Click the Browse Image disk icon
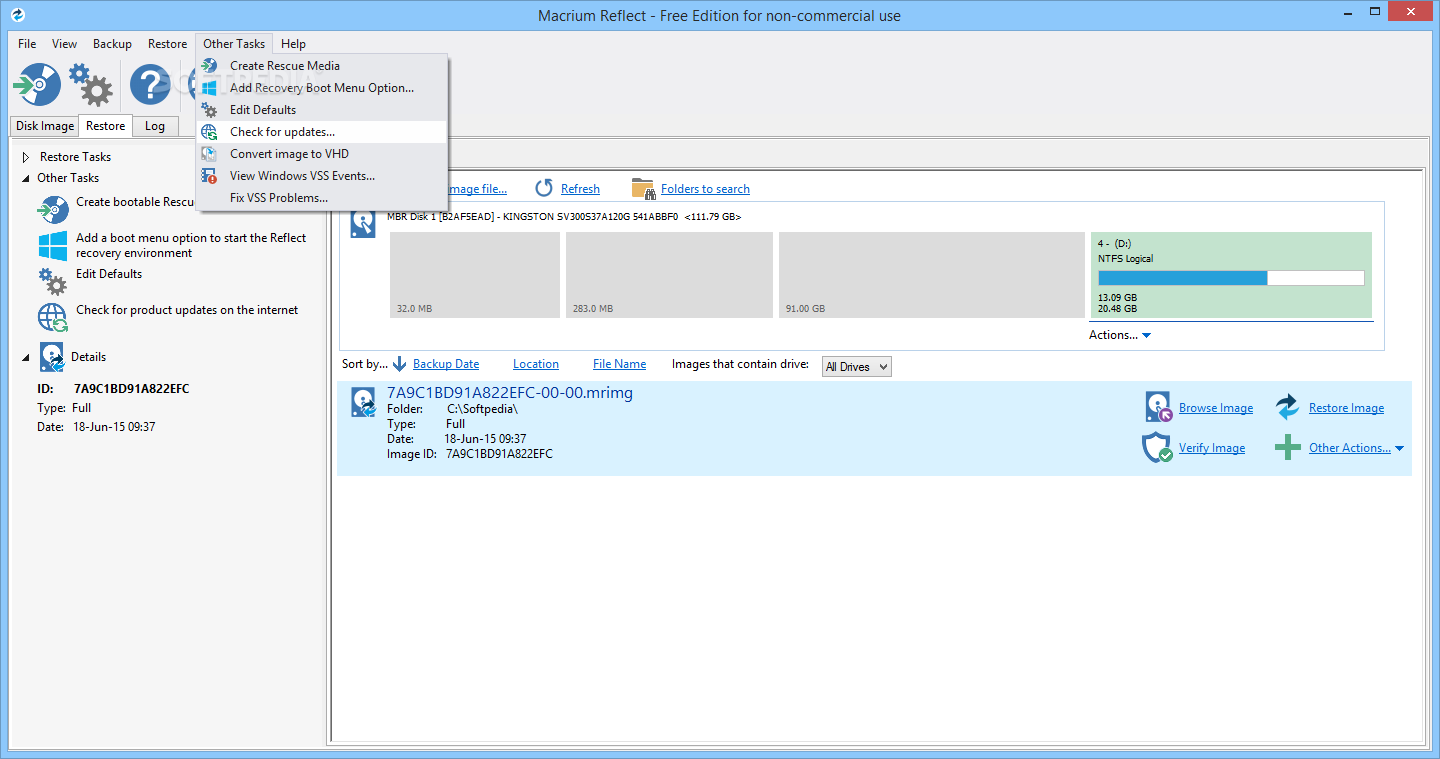This screenshot has height=759, width=1440. click(x=1159, y=407)
